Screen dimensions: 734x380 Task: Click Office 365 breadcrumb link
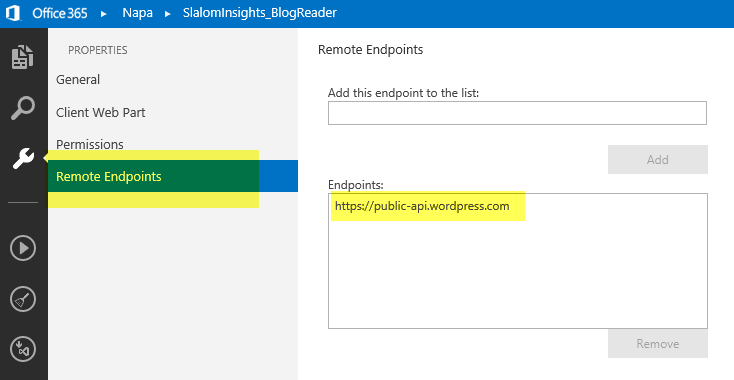[59, 13]
